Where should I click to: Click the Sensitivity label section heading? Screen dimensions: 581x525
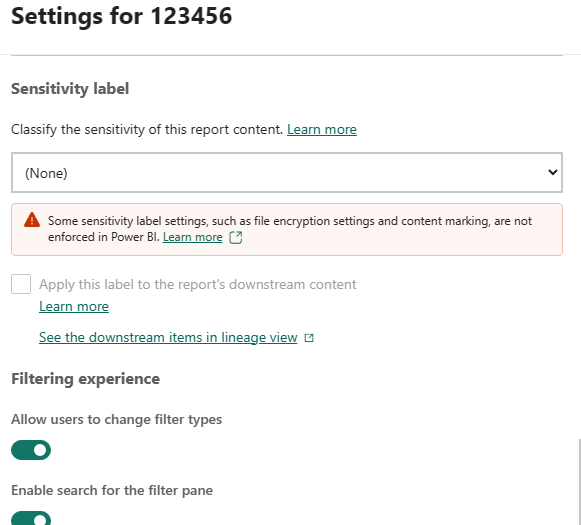point(70,89)
